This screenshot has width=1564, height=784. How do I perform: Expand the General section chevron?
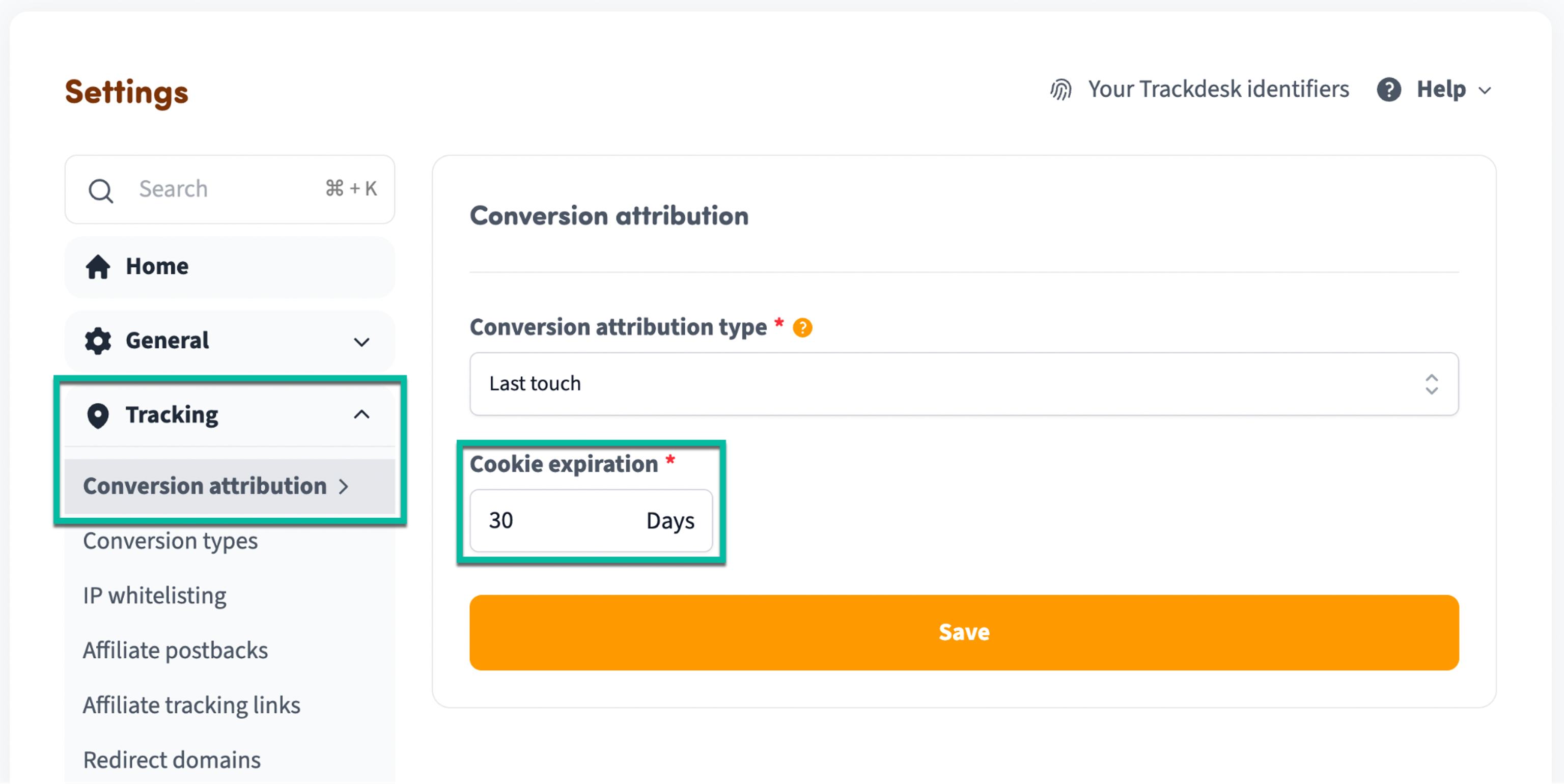[x=362, y=342]
